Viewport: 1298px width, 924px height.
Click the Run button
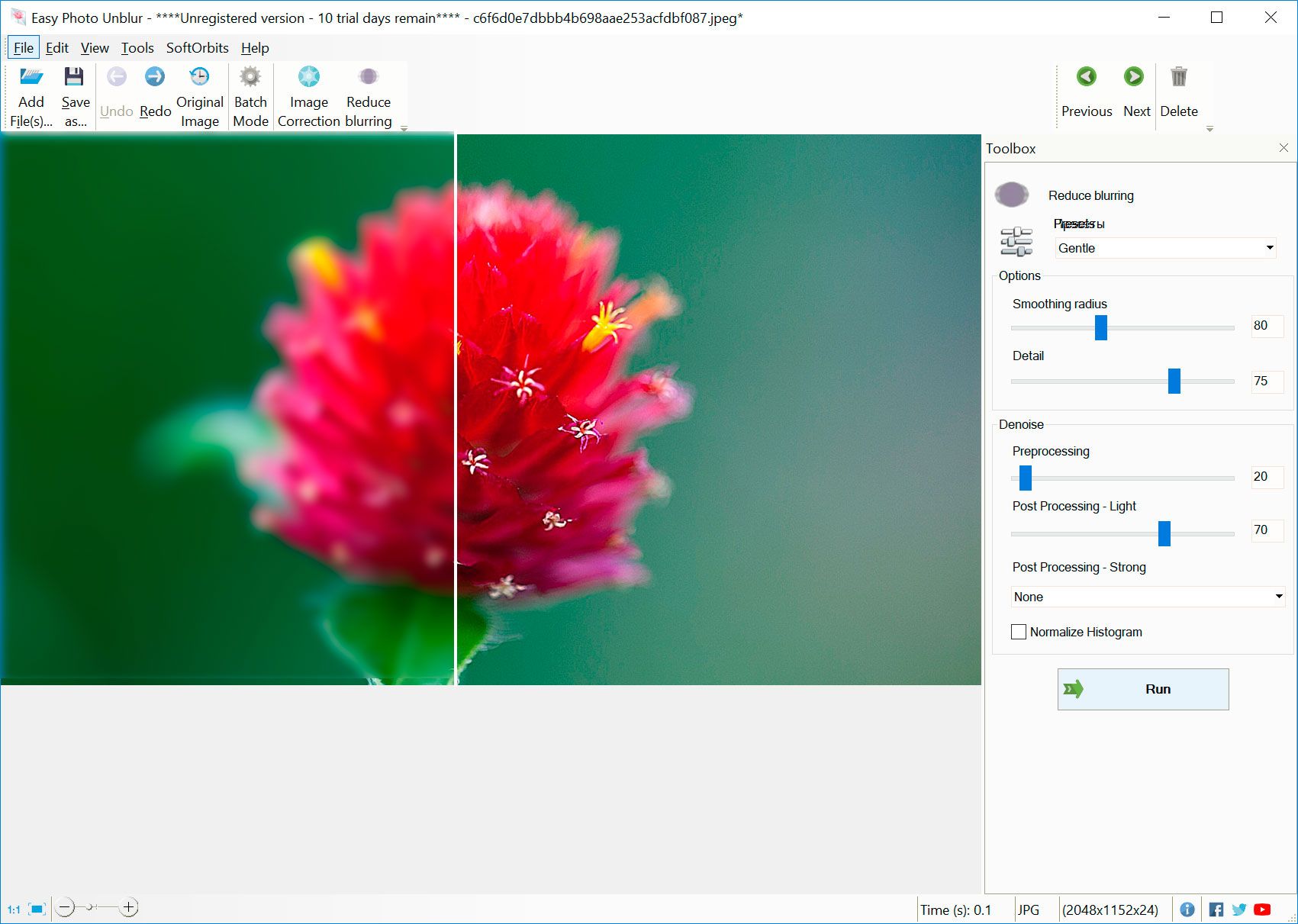click(1142, 688)
